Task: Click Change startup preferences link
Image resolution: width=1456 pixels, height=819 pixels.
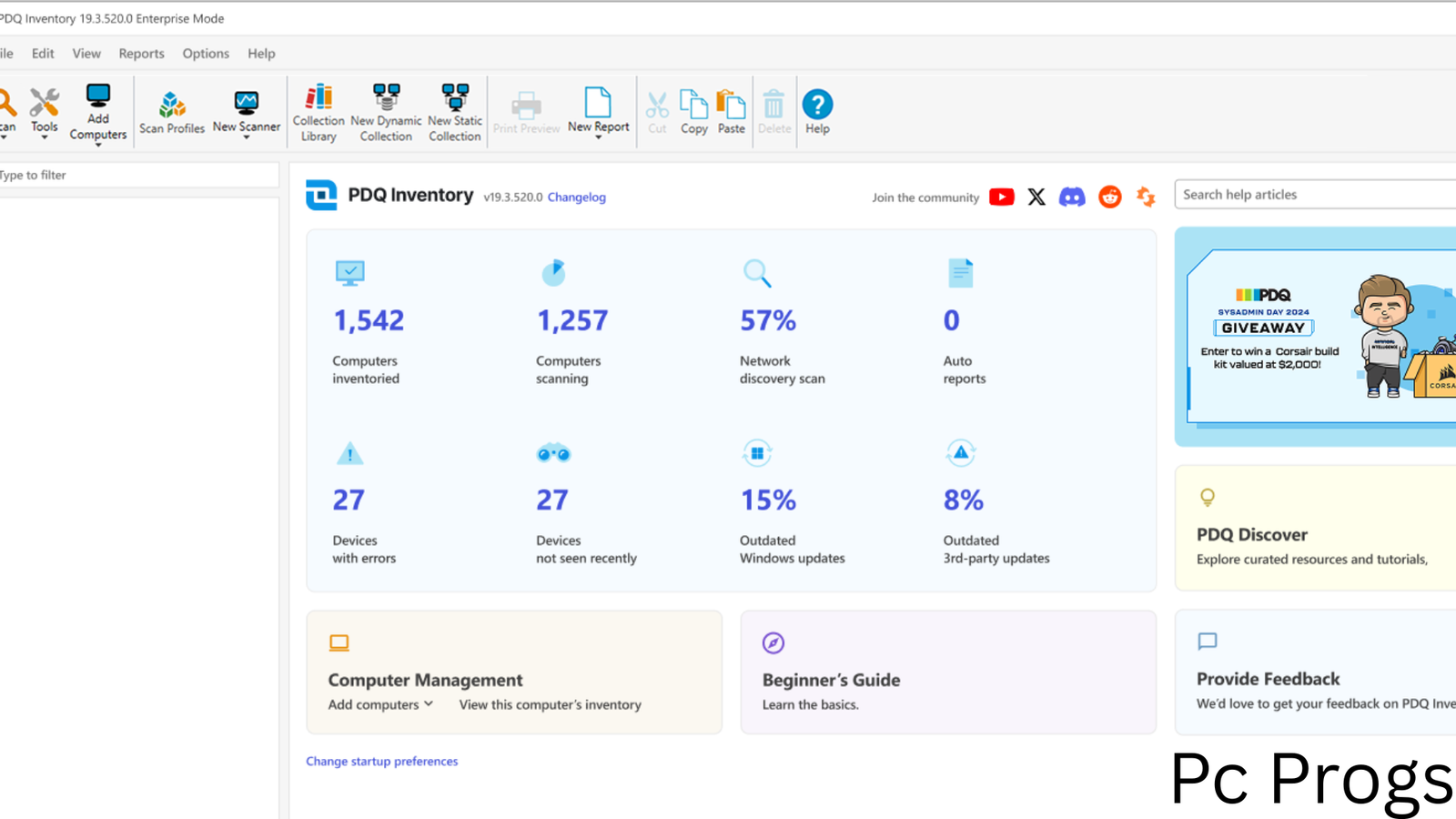Action: click(x=381, y=762)
